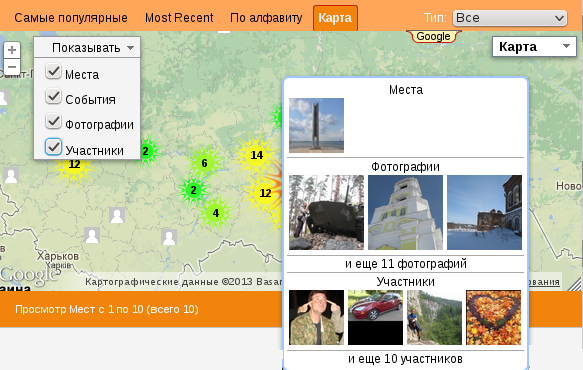Toggle the События checkbox

coord(53,96)
